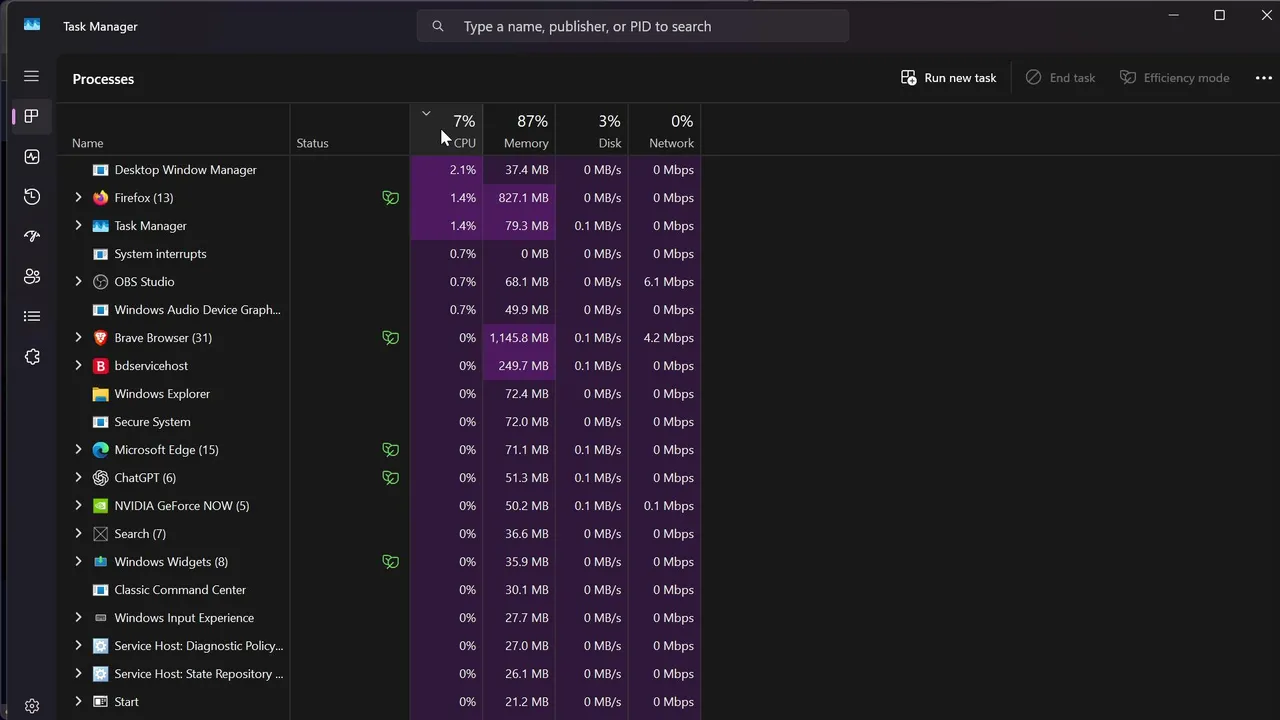This screenshot has height=720, width=1280.
Task: Expand the Microsoft Edge (15) group
Action: [78, 450]
